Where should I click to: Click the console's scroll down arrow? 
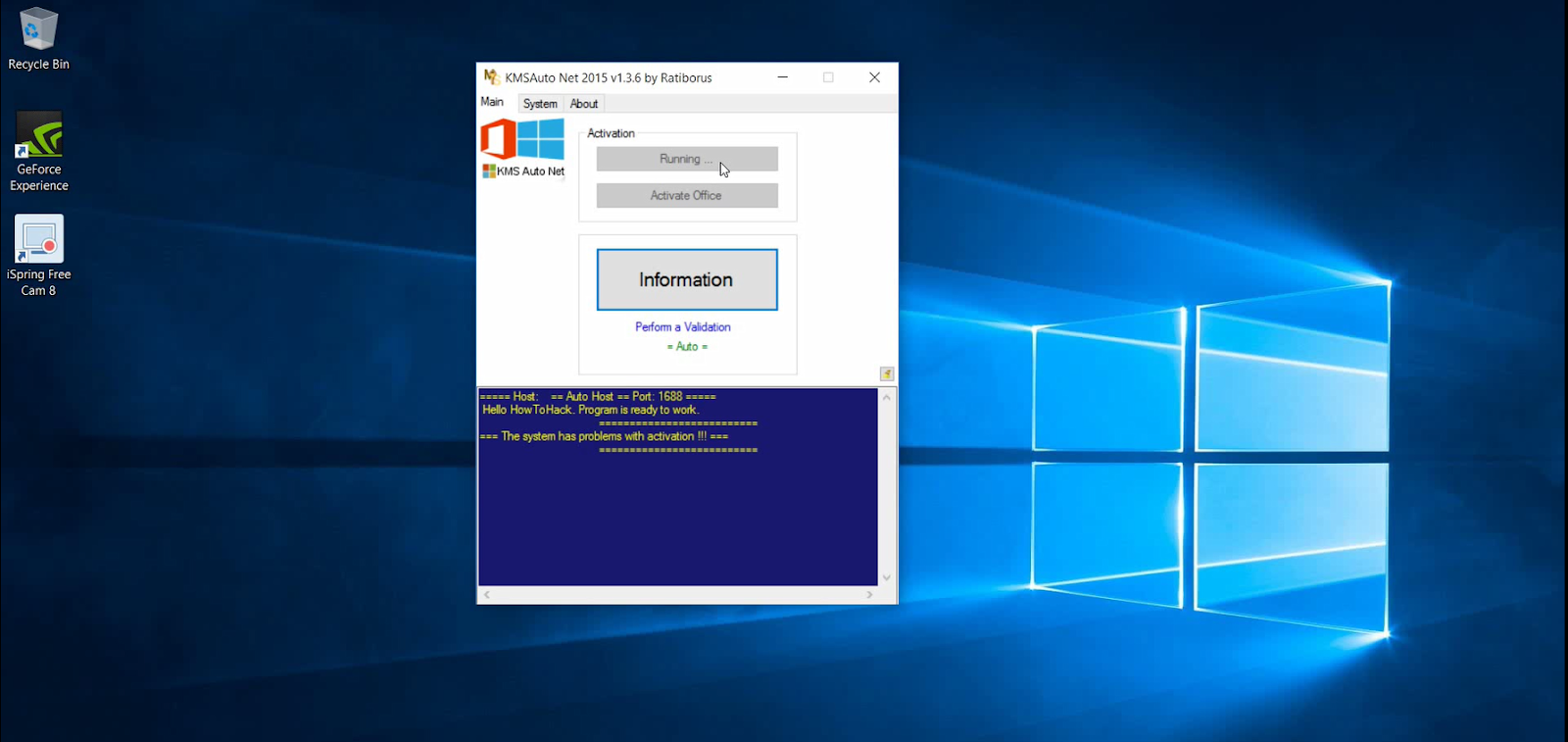887,578
